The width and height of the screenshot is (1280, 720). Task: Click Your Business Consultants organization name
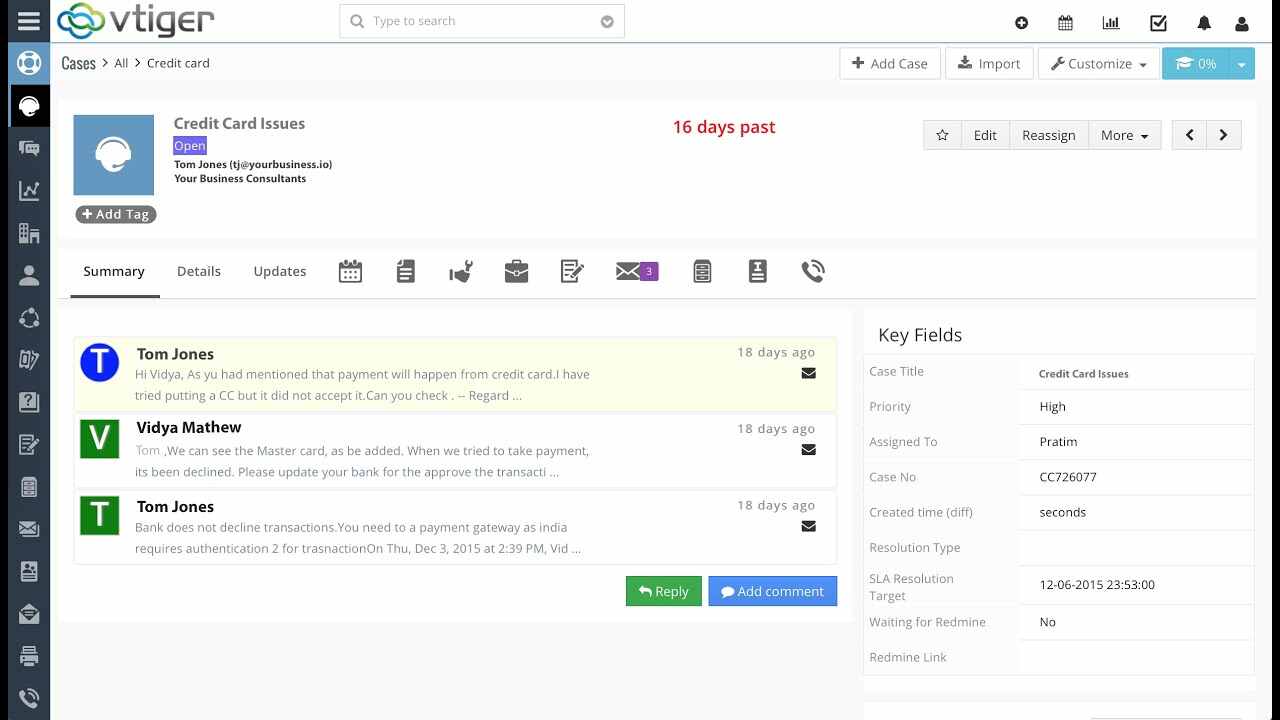point(240,179)
